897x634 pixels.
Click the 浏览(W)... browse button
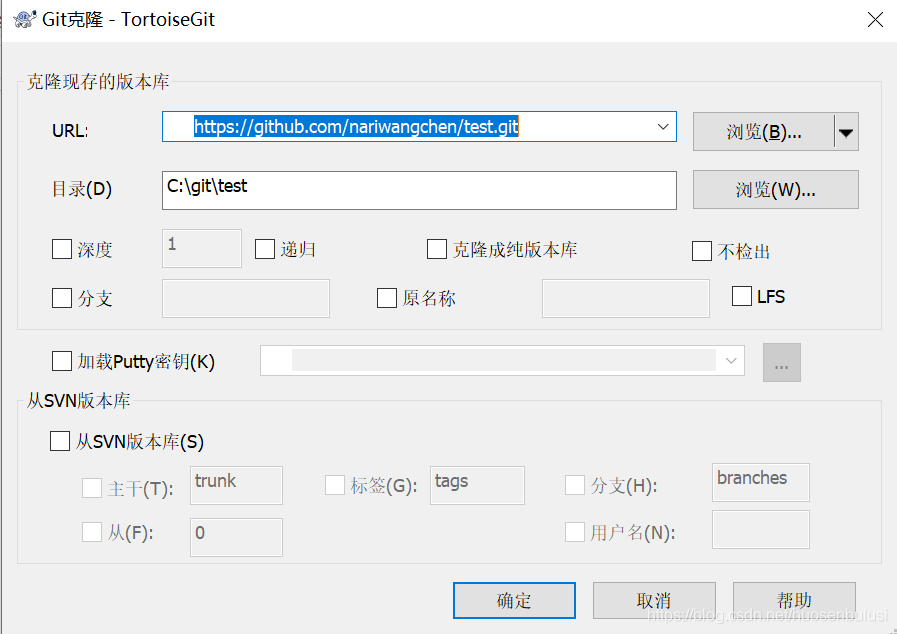775,189
